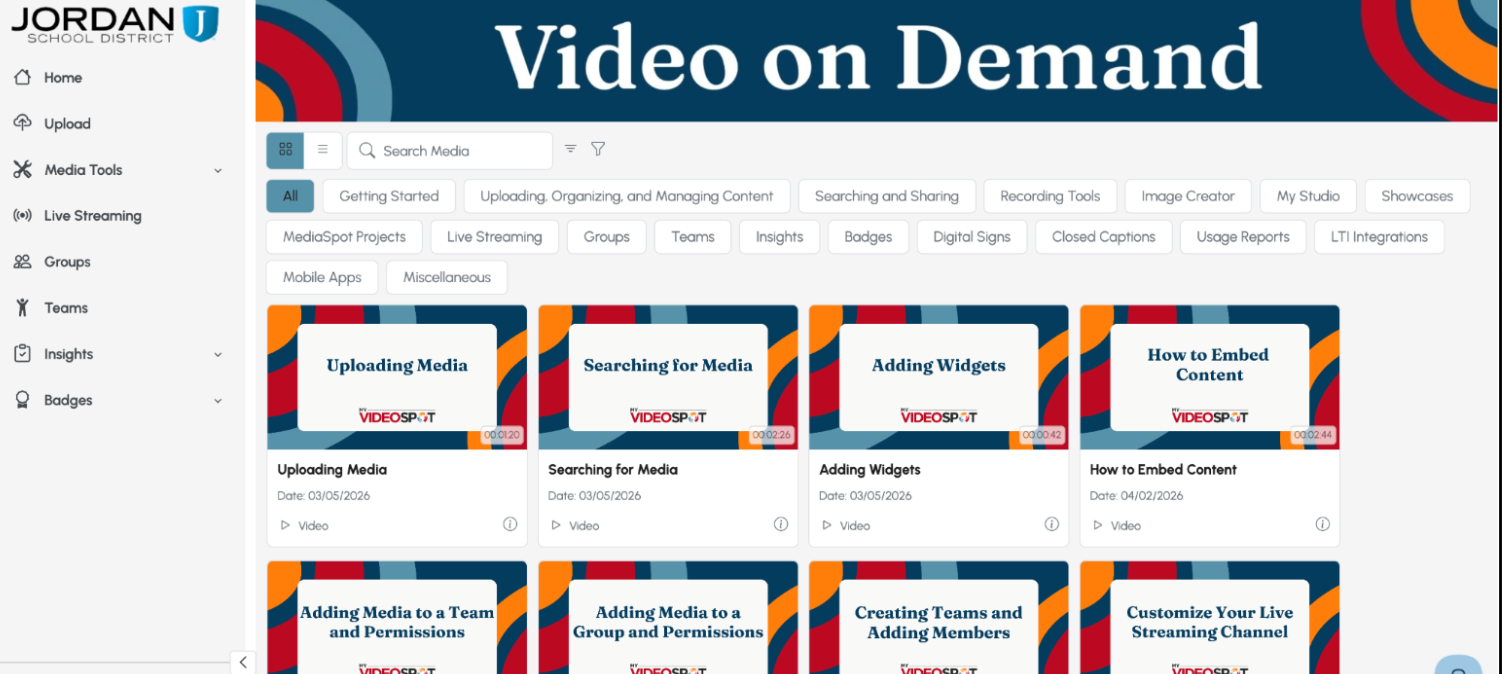Expand the Insights submenu chevron

coord(218,355)
